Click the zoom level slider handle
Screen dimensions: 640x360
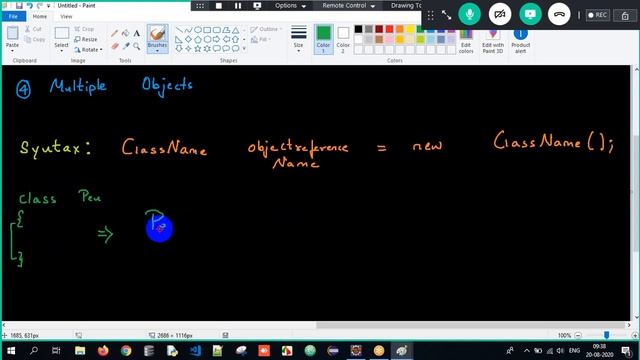[607, 335]
